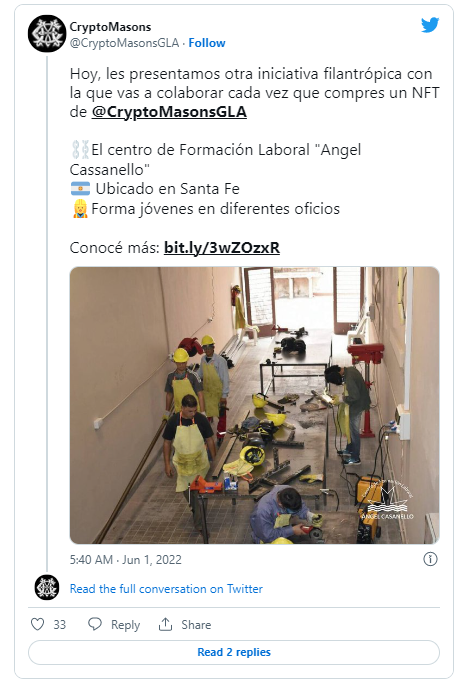Click the reply speech bubble icon
Image resolution: width=463 pixels, height=689 pixels.
(95, 624)
